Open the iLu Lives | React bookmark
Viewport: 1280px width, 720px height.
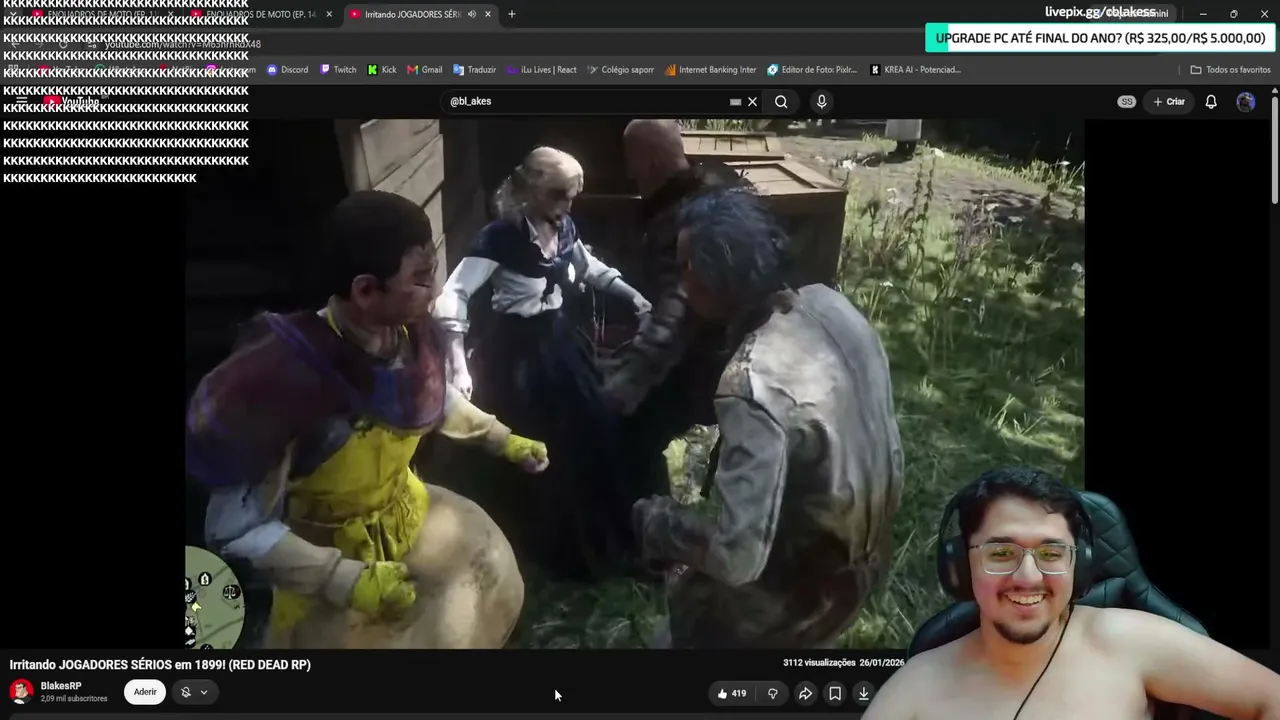coord(542,70)
